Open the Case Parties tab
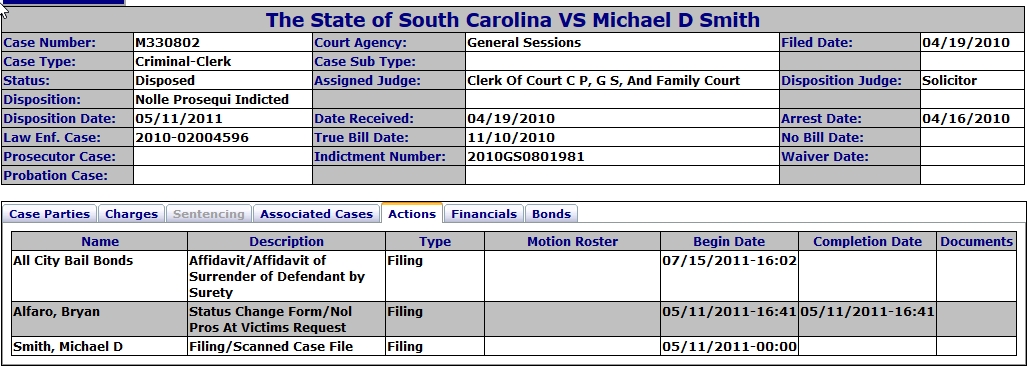Screen dimensions: 1027x366 tap(50, 214)
